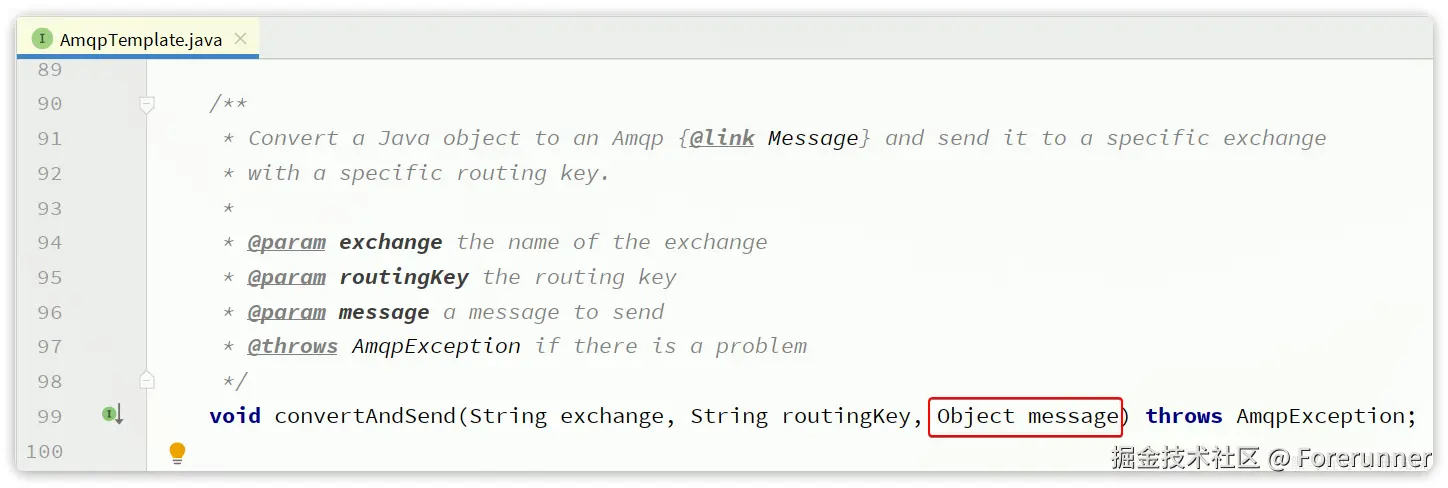
Task: Click the String routingKey parameter
Action: tap(800, 416)
